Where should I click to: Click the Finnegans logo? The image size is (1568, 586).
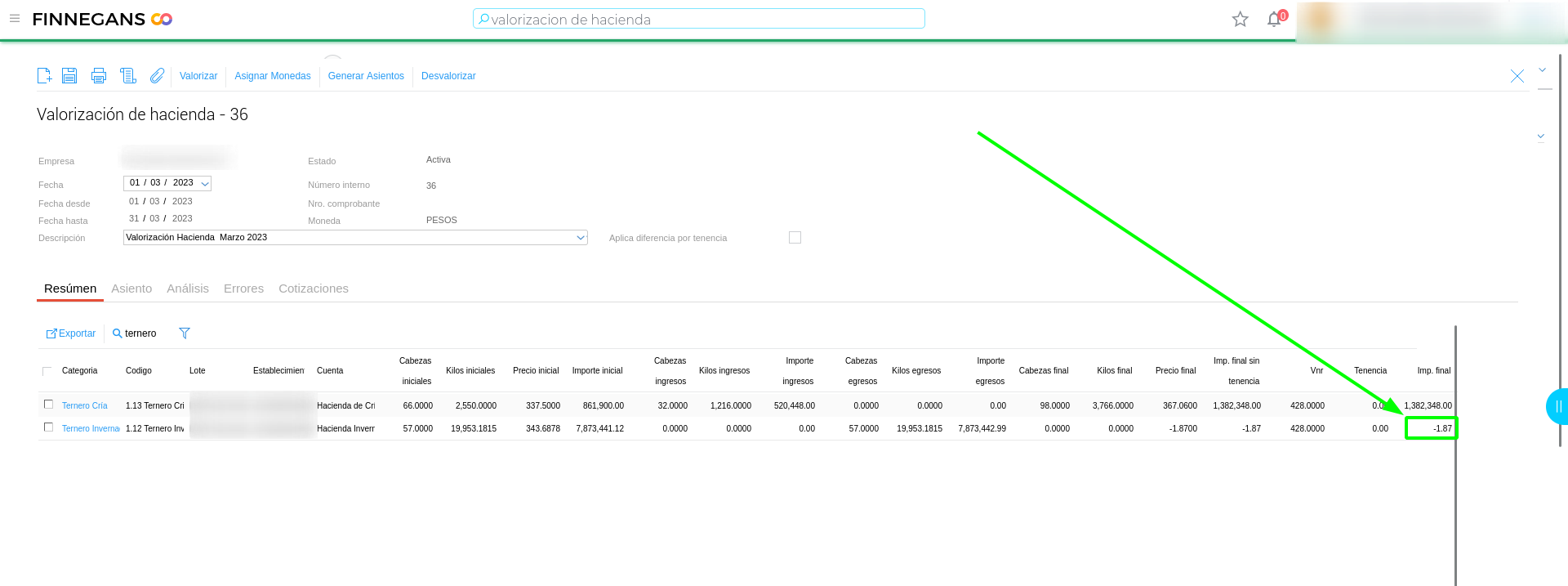point(102,19)
